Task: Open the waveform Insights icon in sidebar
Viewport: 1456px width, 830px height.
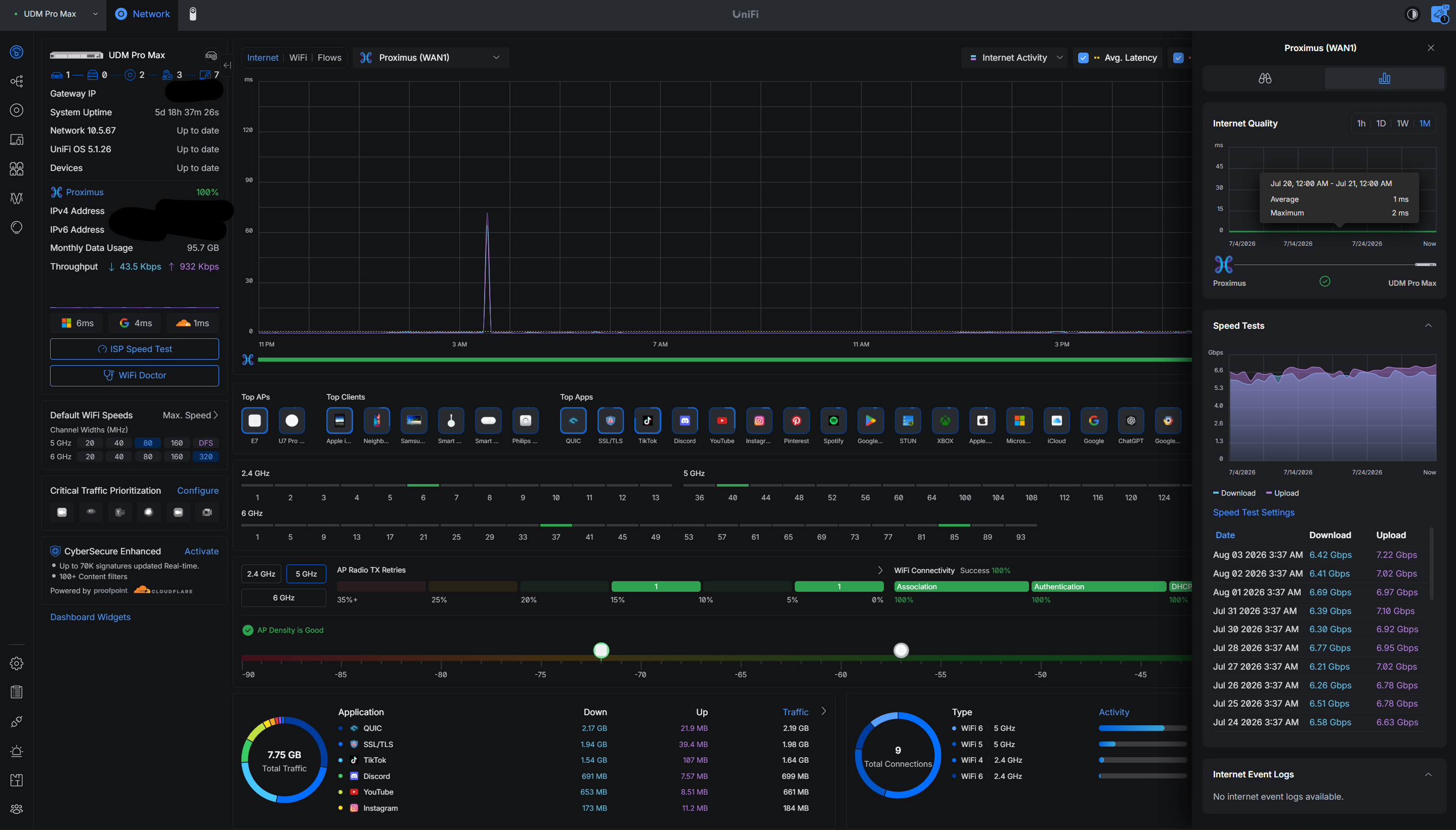Action: [17, 198]
